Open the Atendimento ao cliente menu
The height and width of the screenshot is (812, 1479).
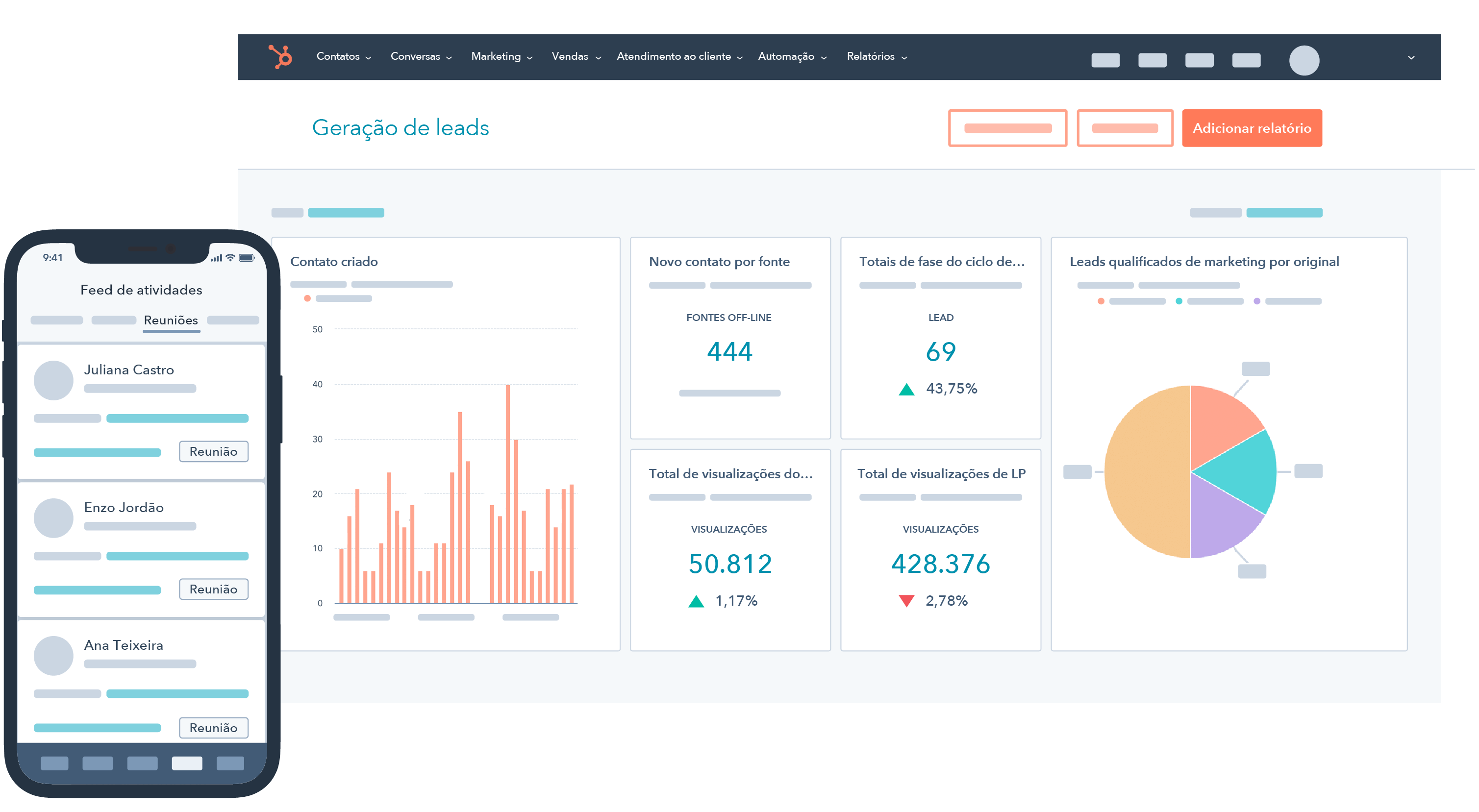tap(678, 56)
